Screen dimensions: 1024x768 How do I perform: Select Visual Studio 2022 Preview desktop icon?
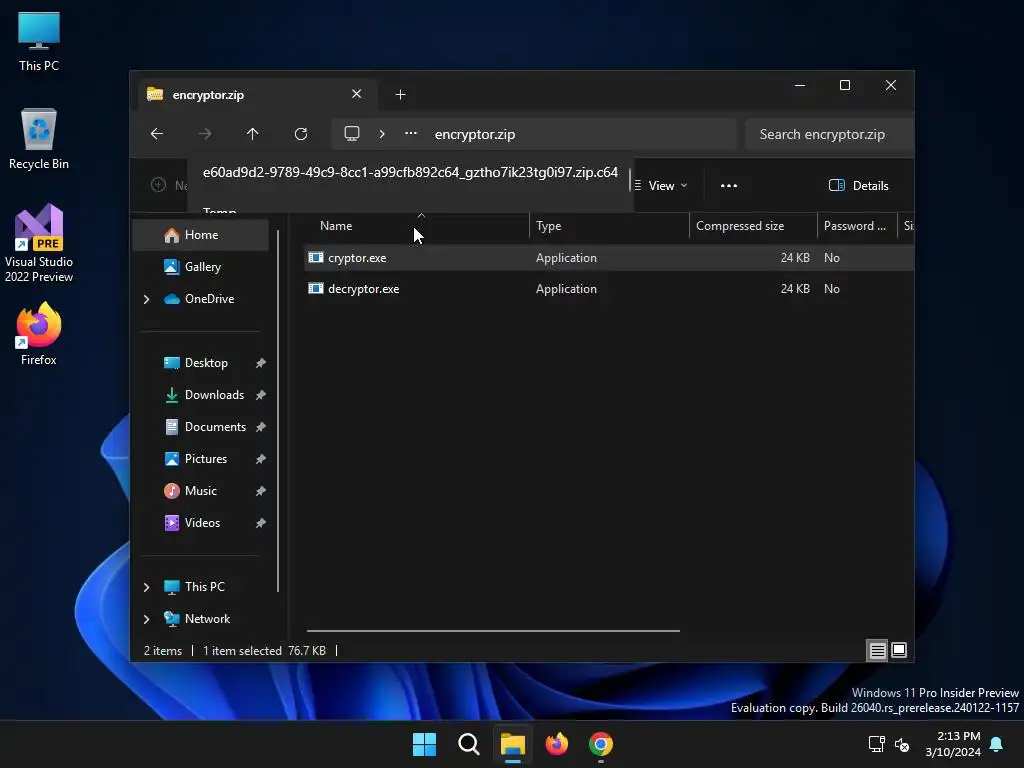[39, 243]
